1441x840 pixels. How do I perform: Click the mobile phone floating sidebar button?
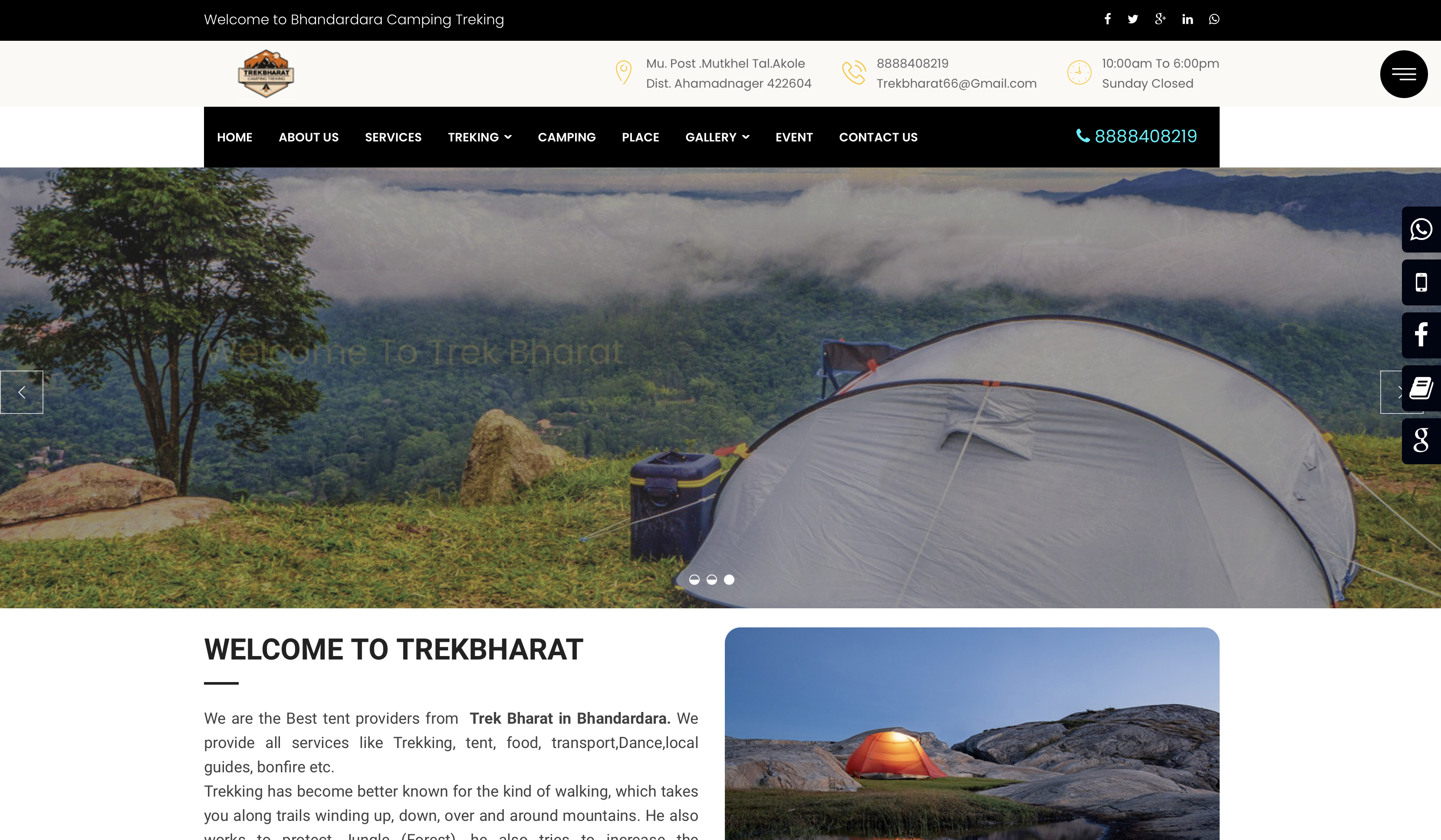click(x=1421, y=282)
